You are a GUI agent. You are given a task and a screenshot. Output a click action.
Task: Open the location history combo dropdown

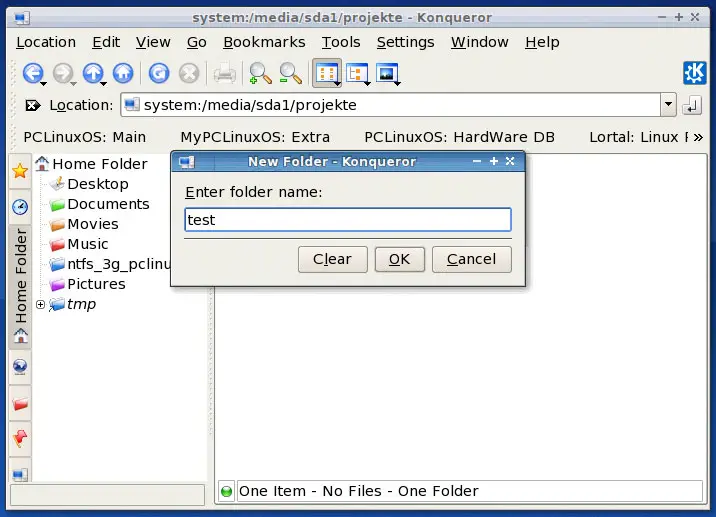point(668,105)
